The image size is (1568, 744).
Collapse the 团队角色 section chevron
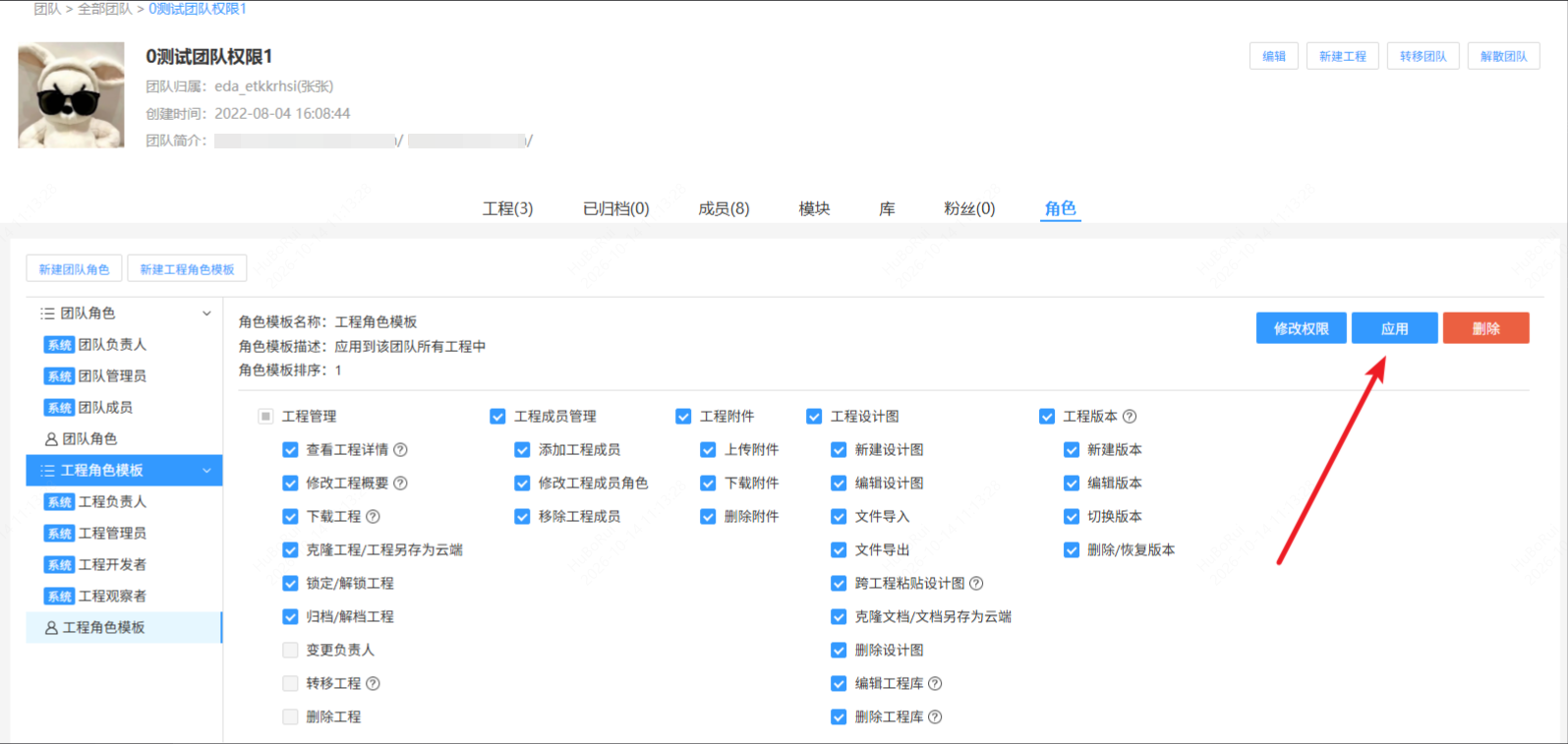[x=206, y=314]
